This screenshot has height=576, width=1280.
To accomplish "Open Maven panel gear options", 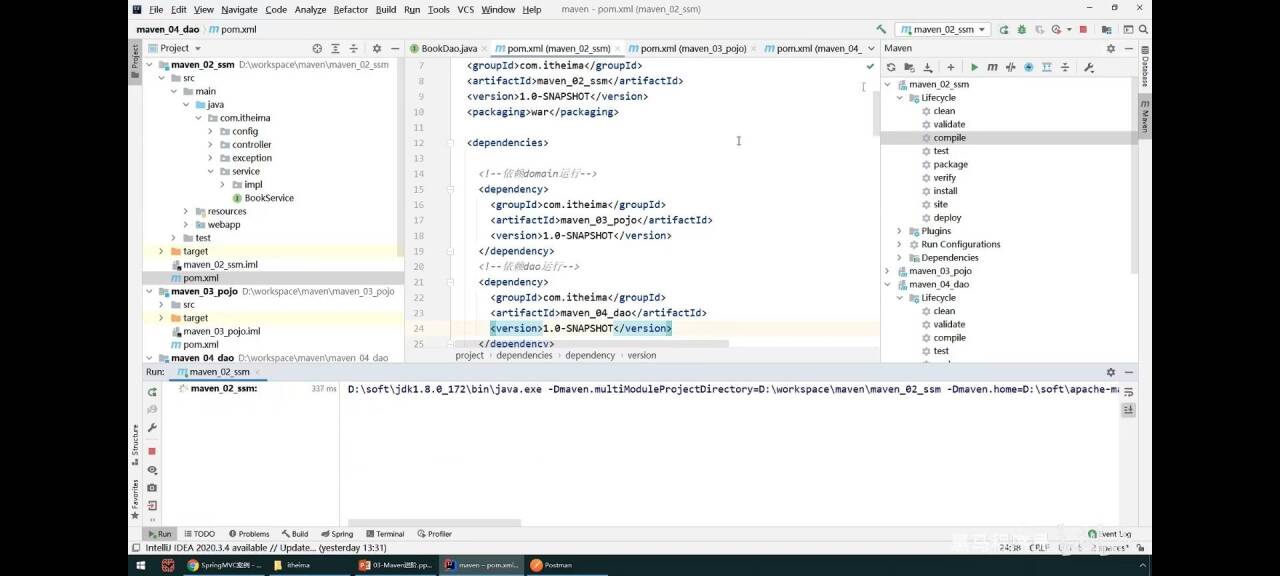I will pyautogui.click(x=1111, y=48).
